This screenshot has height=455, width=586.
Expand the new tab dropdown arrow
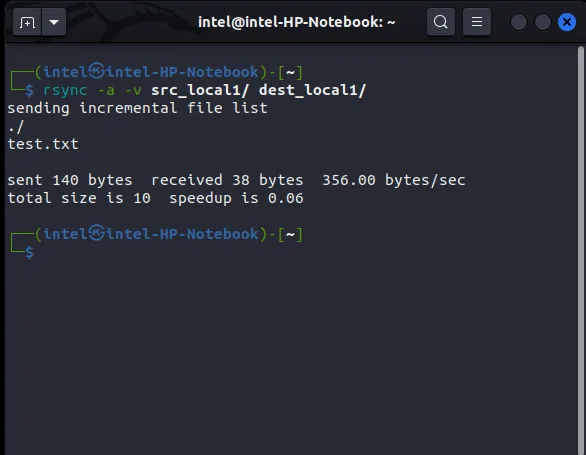click(x=54, y=22)
